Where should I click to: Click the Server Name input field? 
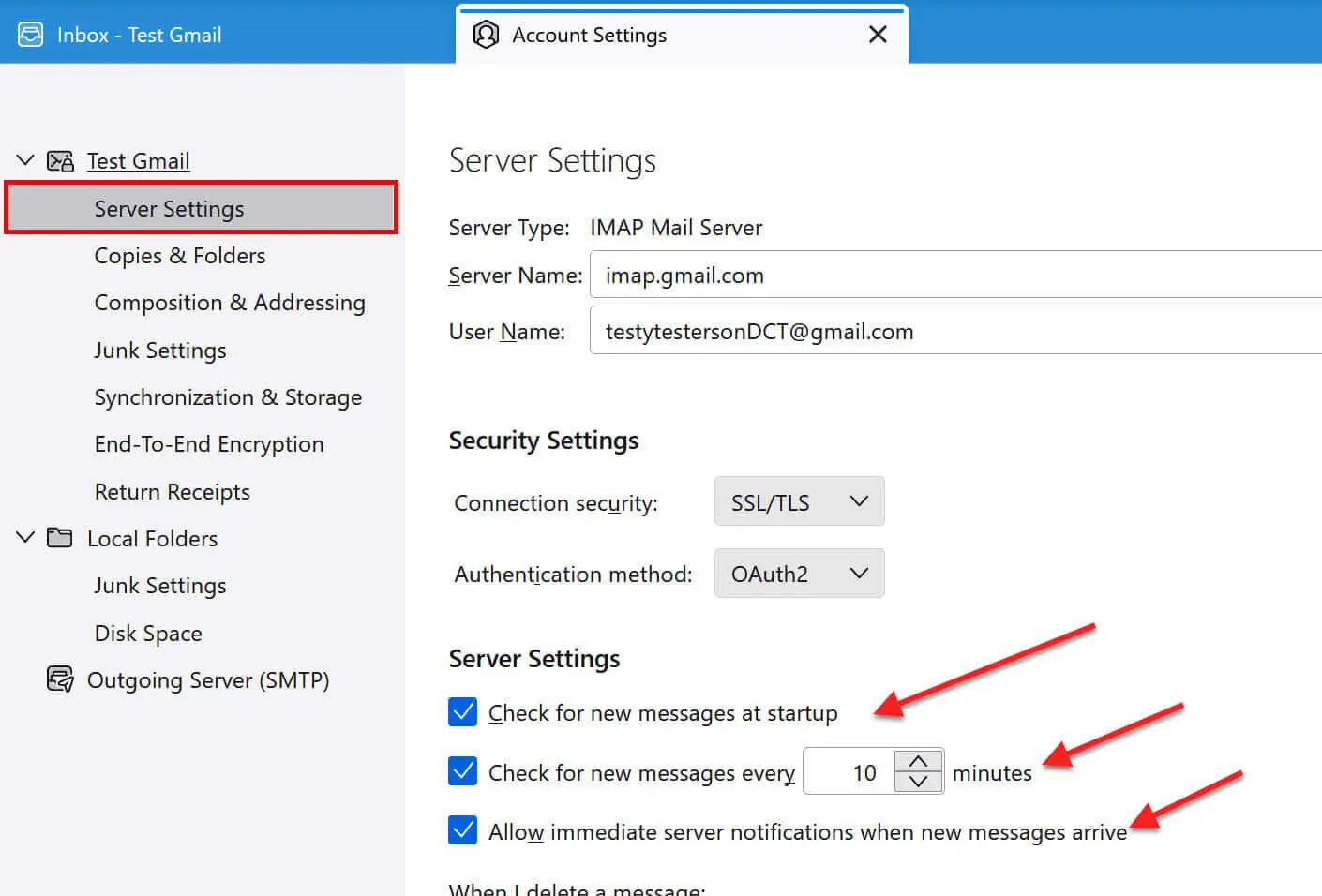tap(955, 275)
